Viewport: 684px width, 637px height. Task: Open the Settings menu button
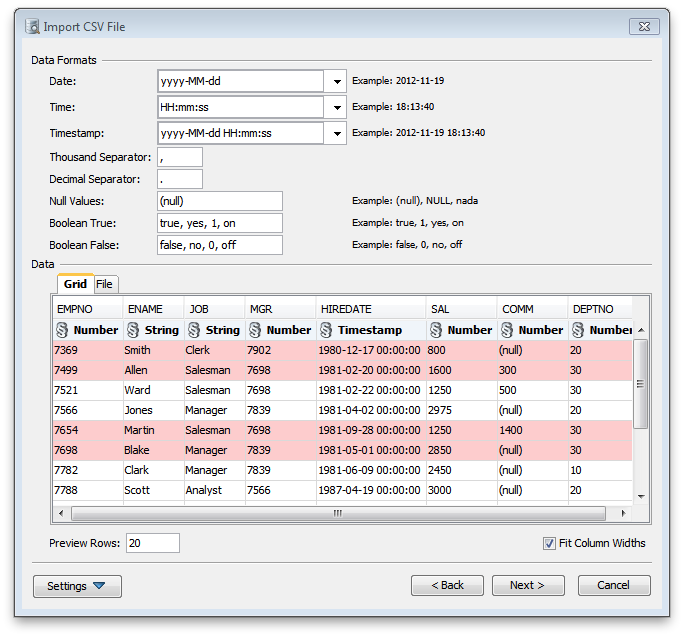pos(77,586)
